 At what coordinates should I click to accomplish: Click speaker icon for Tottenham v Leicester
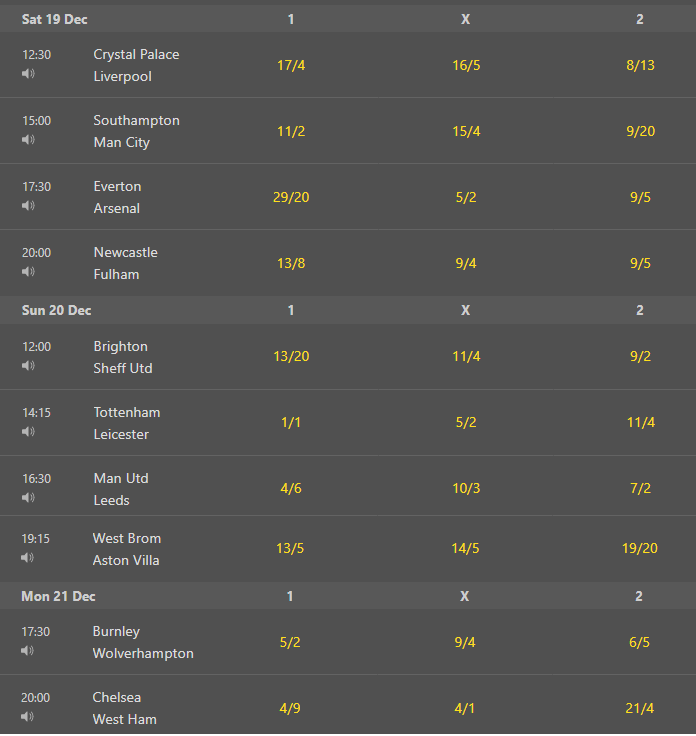[x=28, y=431]
